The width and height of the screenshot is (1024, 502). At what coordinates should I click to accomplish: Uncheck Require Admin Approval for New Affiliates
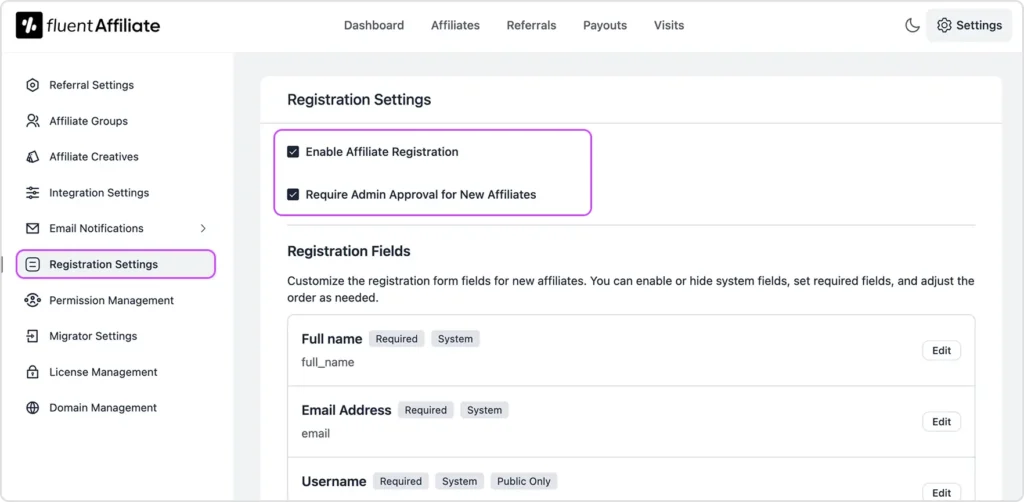[x=293, y=195]
